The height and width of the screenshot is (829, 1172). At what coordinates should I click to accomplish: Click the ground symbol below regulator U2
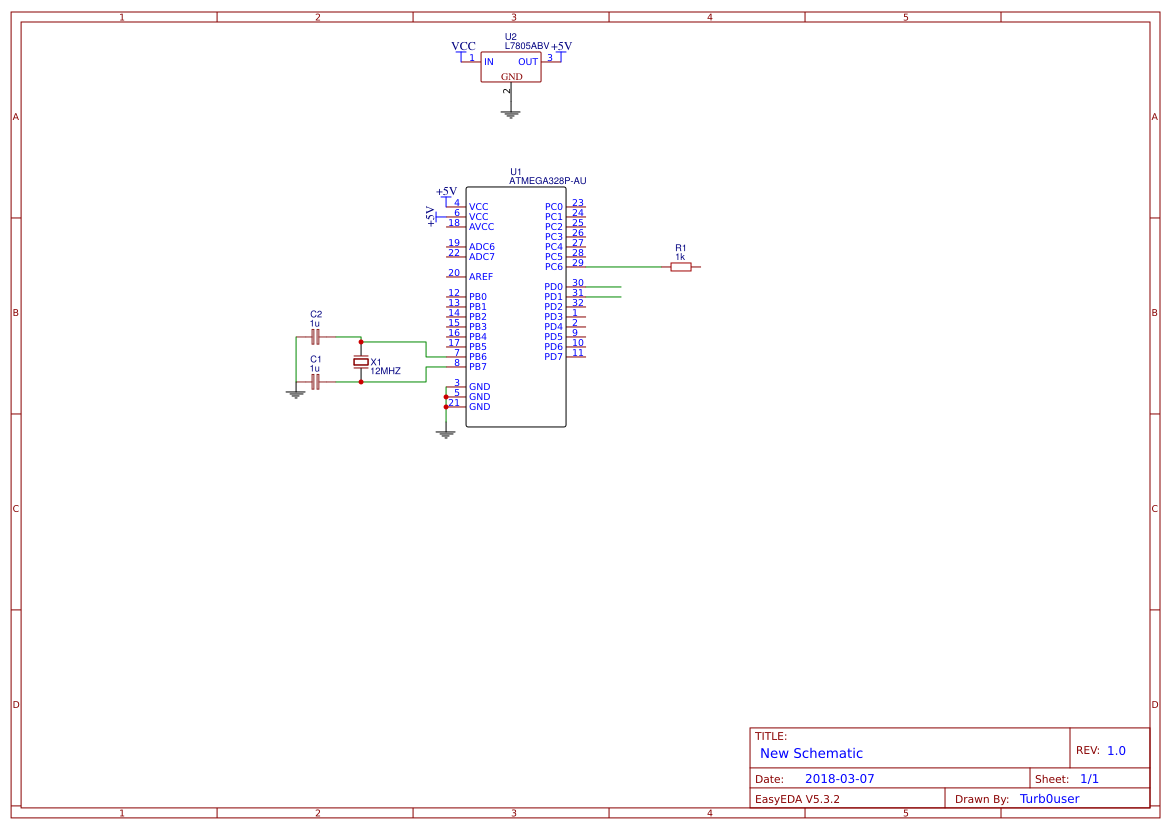tap(511, 112)
